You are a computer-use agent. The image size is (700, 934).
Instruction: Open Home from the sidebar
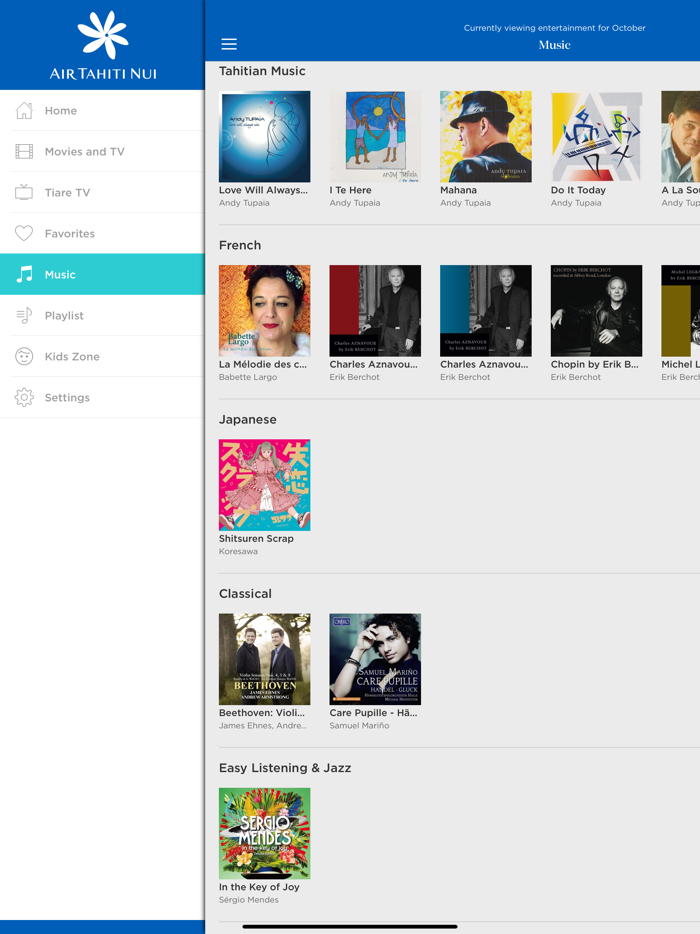102,110
